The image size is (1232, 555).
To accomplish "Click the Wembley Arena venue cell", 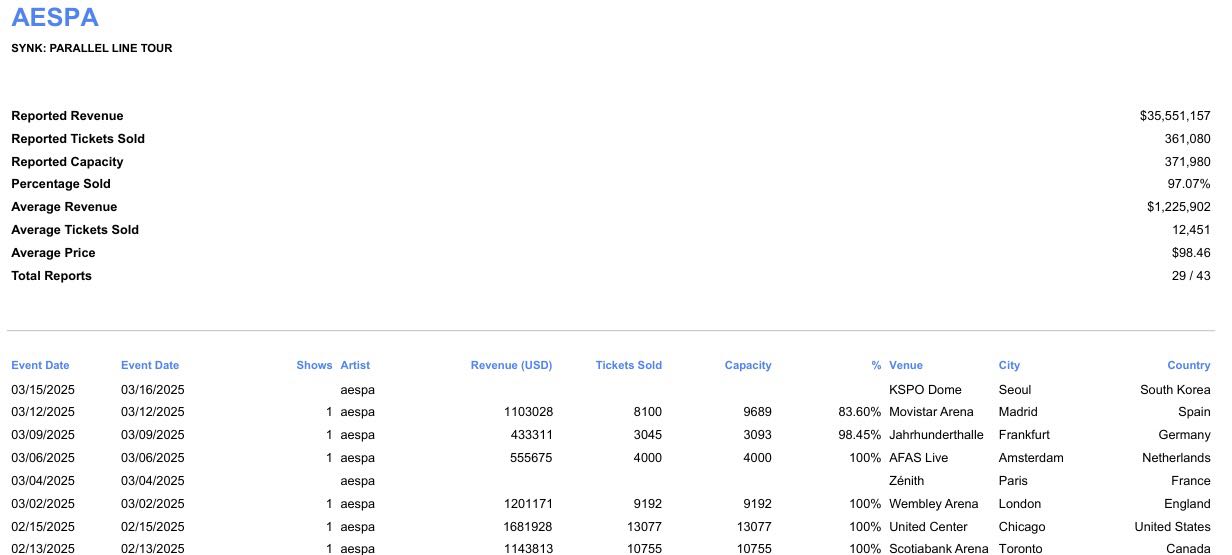I will pyautogui.click(x=934, y=504).
